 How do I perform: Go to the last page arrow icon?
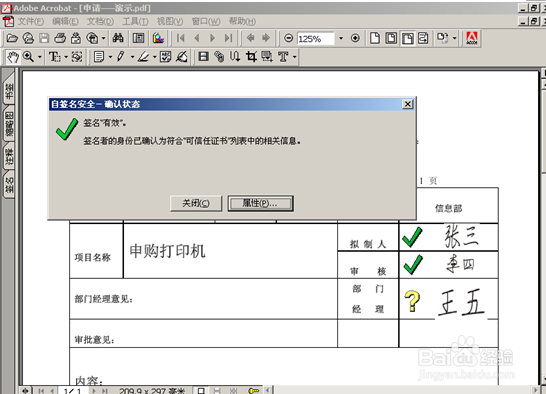pos(228,38)
